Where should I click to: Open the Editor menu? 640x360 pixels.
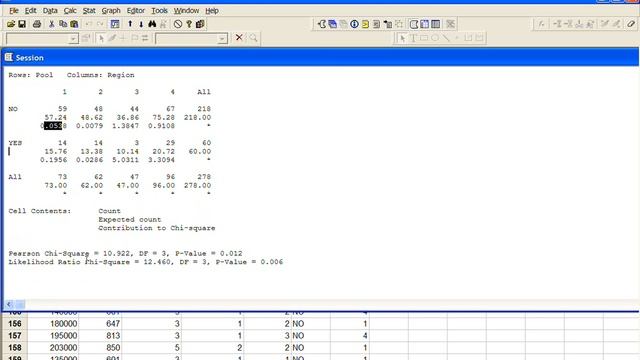tap(136, 11)
